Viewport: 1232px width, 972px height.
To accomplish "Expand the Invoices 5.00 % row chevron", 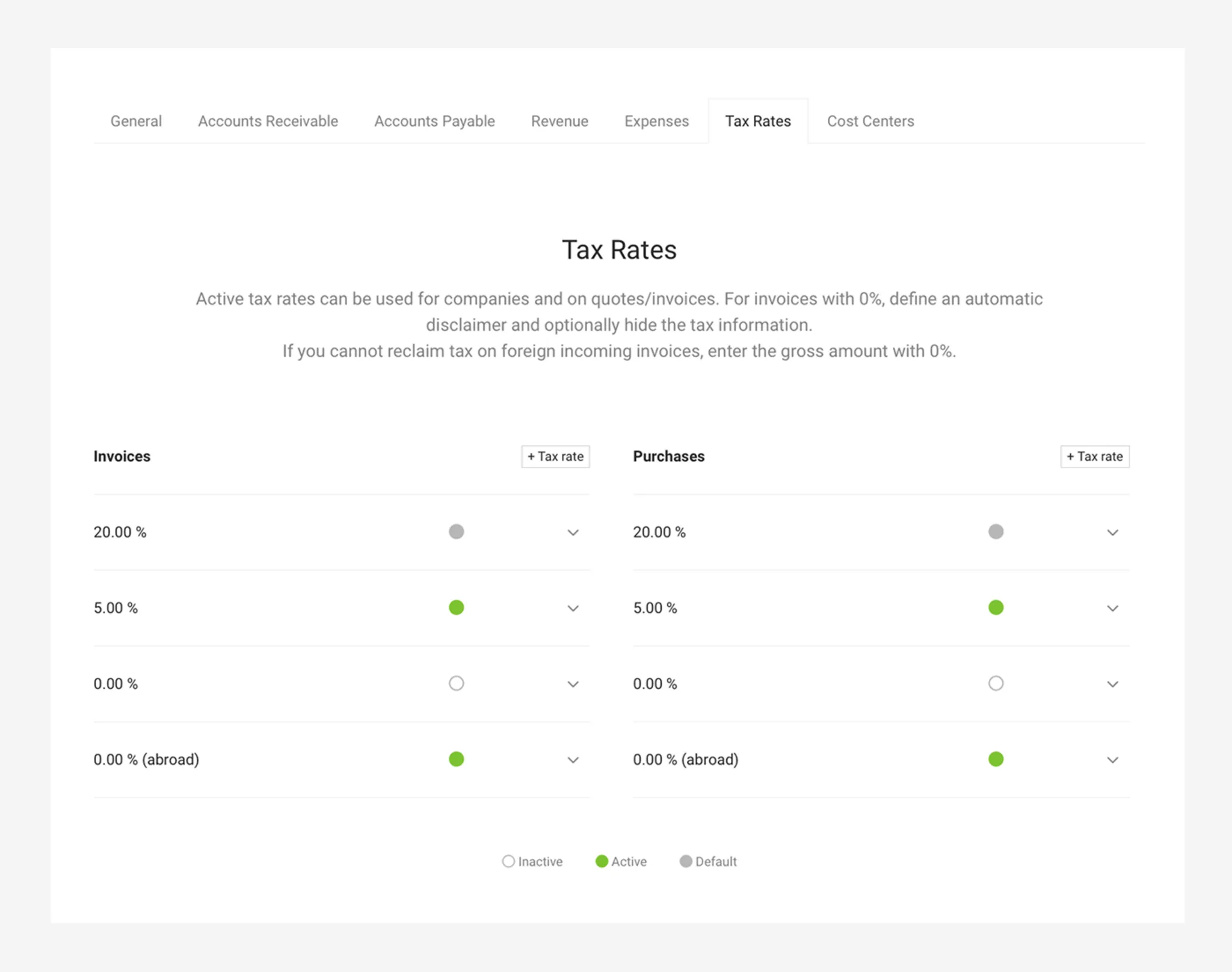I will [x=573, y=608].
